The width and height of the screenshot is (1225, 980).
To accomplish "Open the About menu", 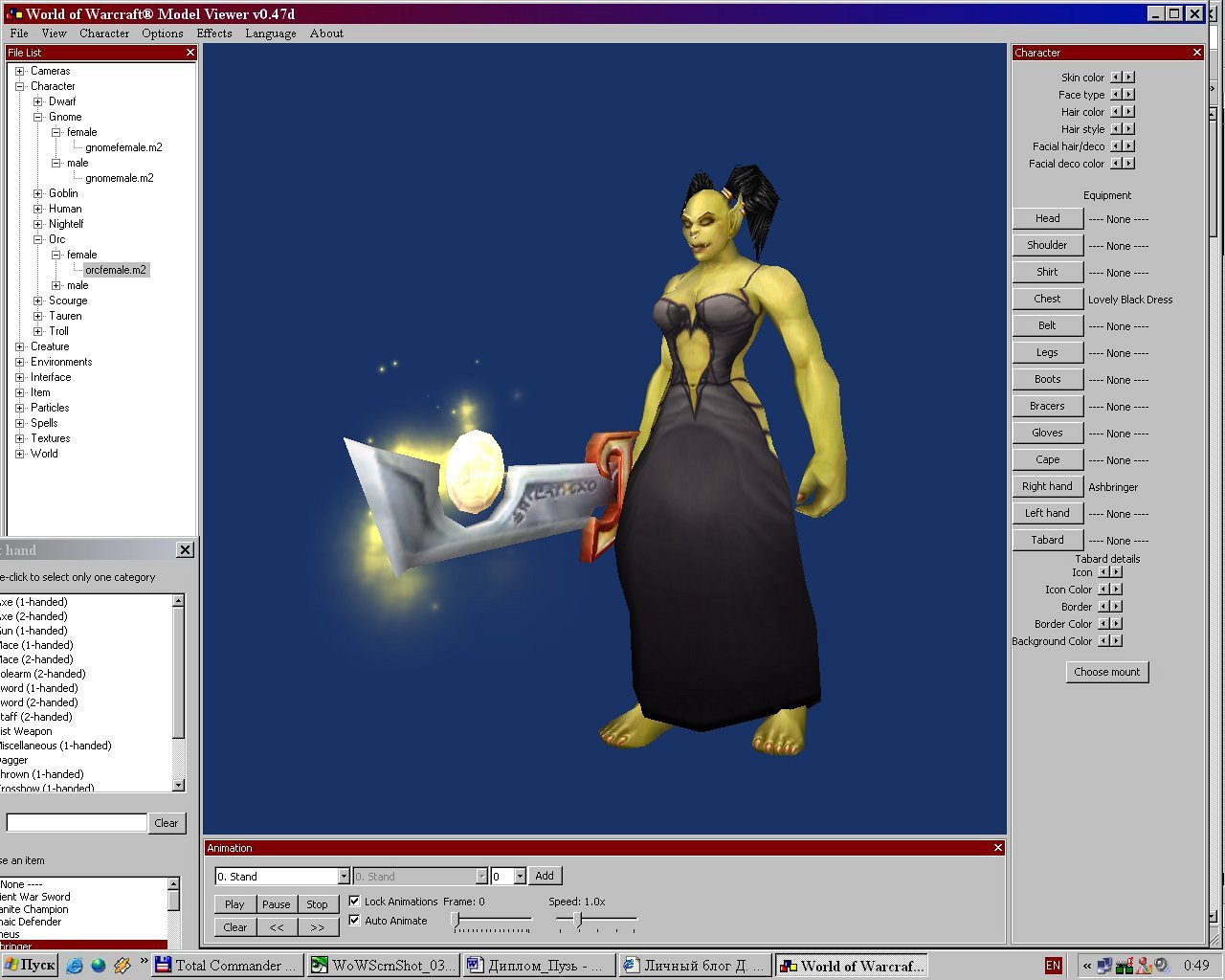I will 326,33.
